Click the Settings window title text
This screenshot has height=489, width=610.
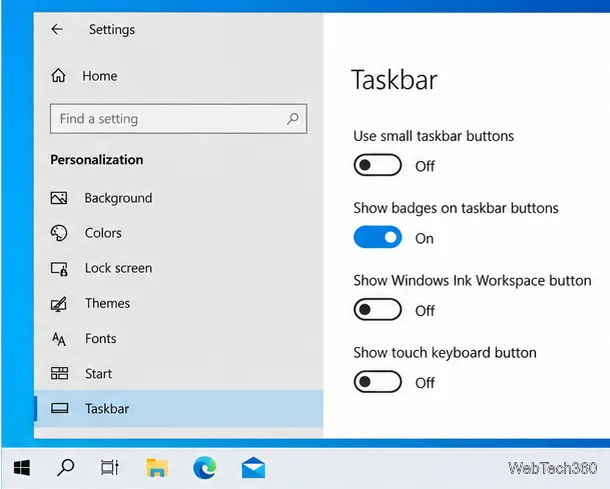pyautogui.click(x=112, y=30)
